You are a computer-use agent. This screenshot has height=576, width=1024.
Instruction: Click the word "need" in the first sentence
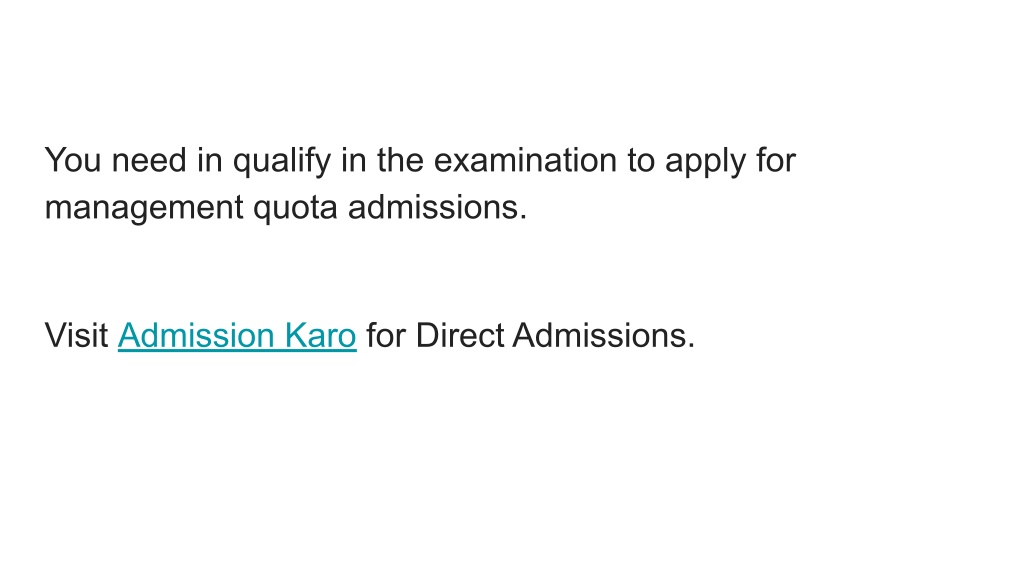149,160
